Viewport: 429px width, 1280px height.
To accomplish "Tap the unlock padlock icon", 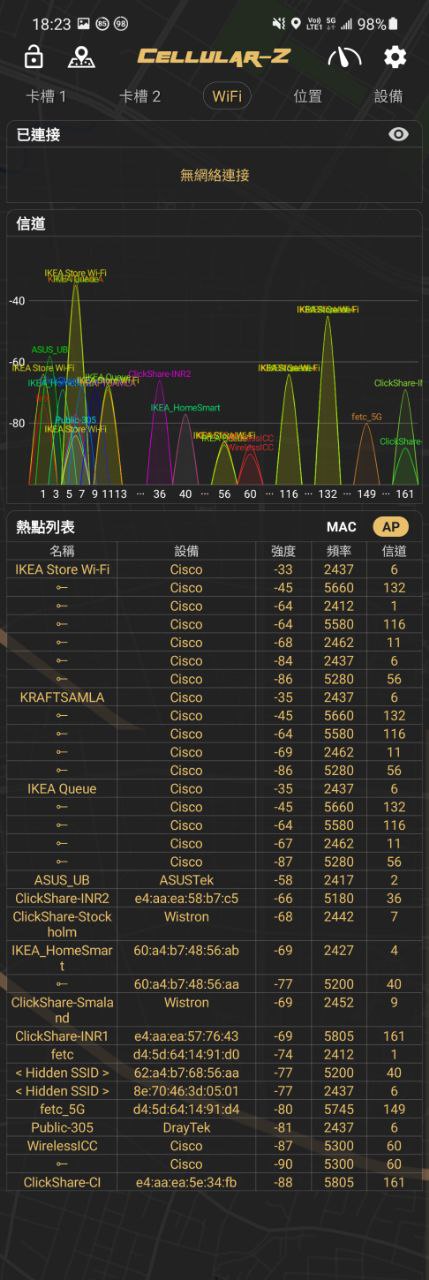I will click(x=34, y=57).
